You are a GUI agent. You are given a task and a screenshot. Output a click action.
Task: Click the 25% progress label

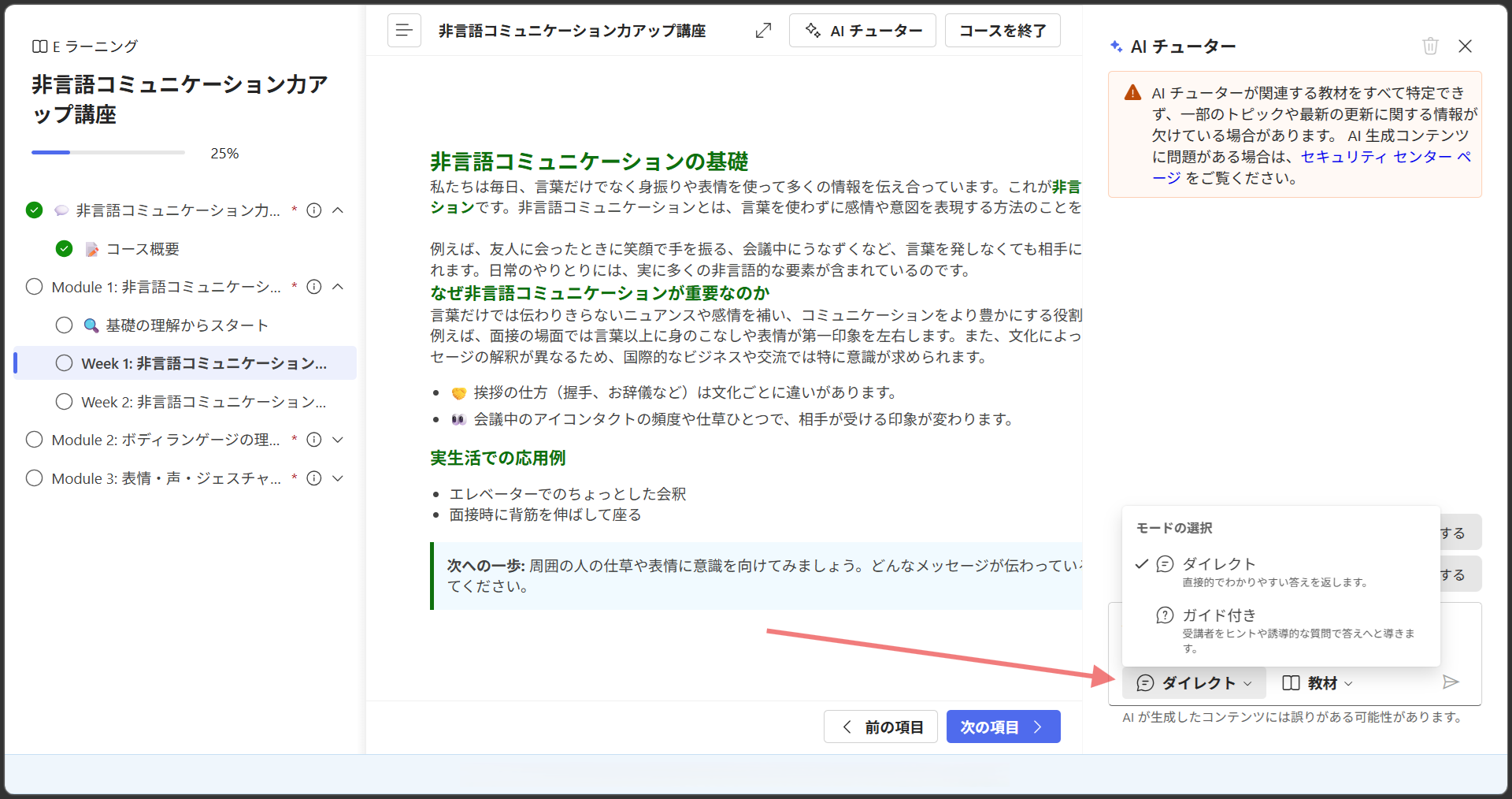click(224, 153)
